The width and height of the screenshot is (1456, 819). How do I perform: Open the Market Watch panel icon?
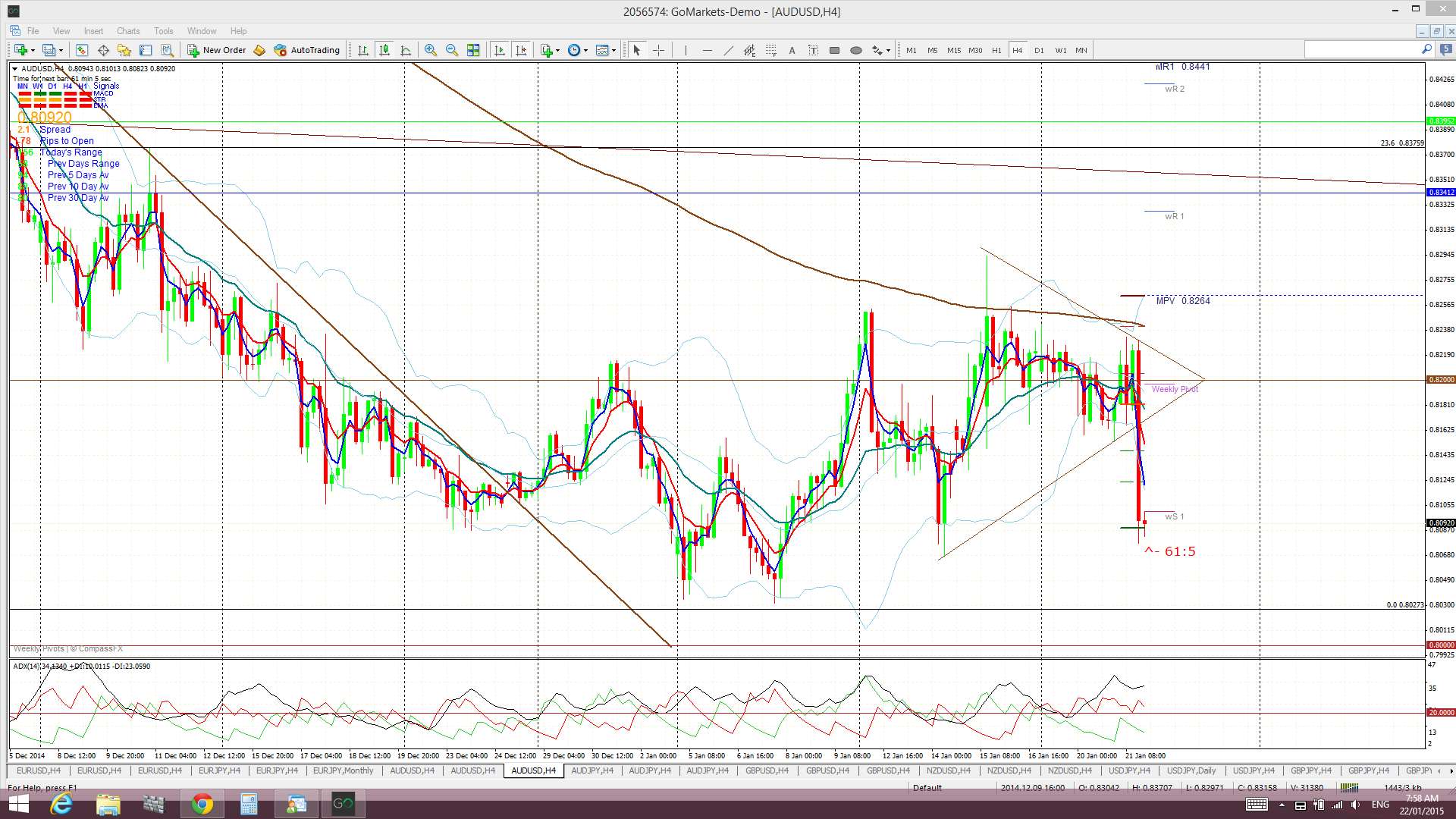[81, 50]
